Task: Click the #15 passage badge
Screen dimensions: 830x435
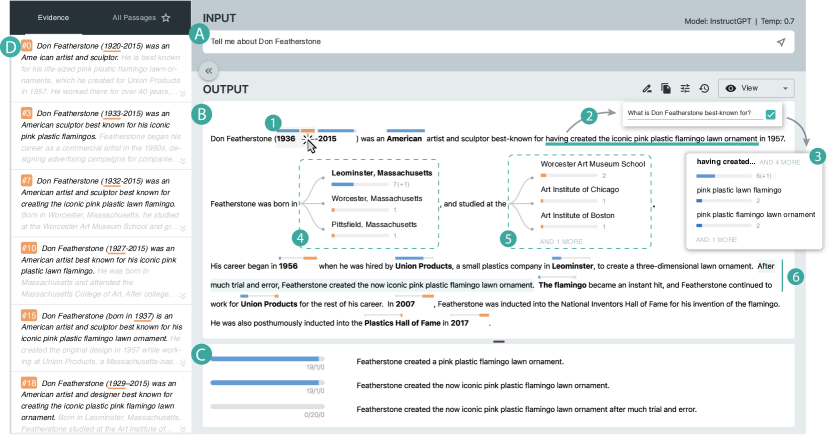Action: point(29,315)
